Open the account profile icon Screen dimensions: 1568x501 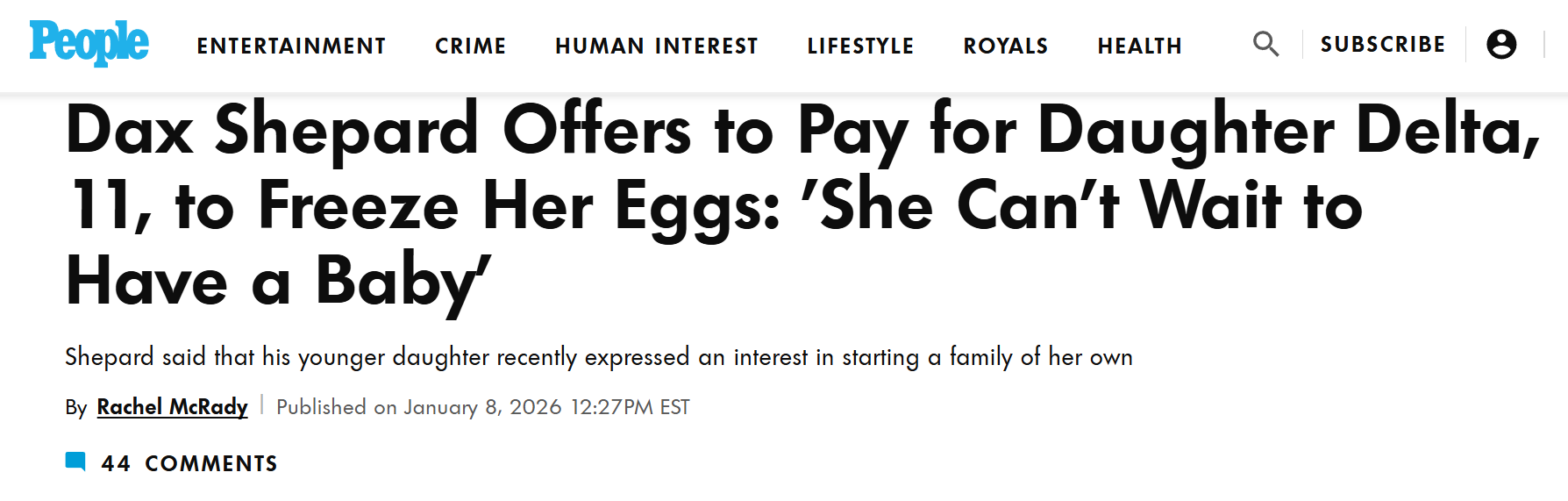coord(1501,44)
